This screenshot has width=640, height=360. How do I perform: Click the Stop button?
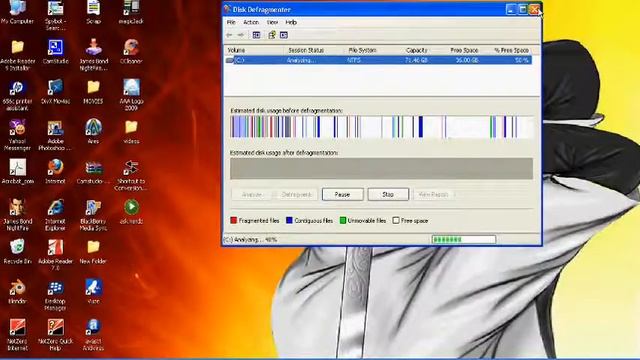point(388,194)
